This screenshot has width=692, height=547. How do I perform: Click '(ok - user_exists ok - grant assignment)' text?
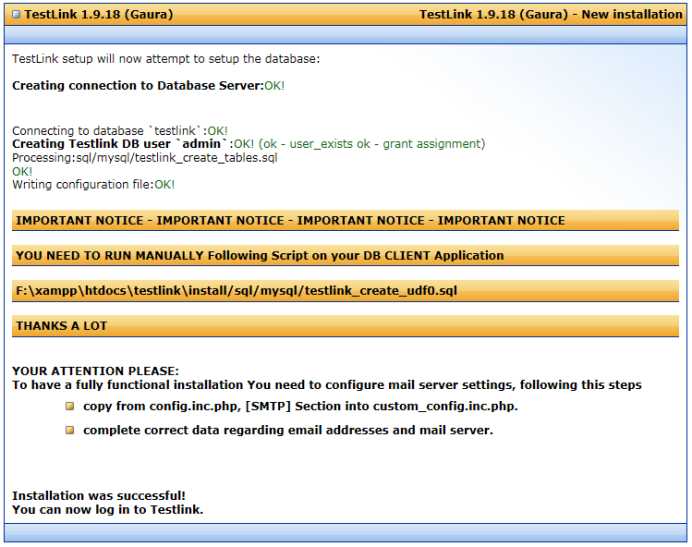[x=372, y=144]
